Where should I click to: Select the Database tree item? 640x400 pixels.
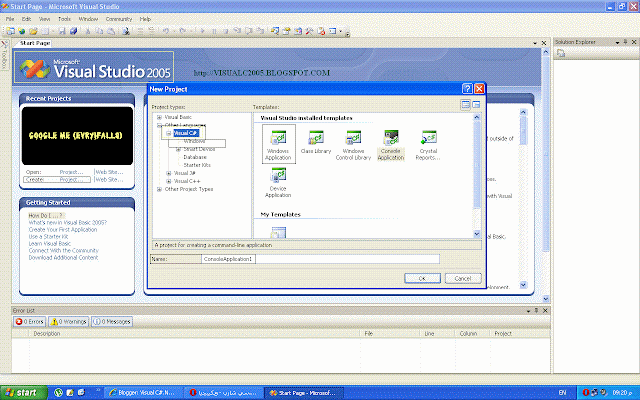coord(195,157)
